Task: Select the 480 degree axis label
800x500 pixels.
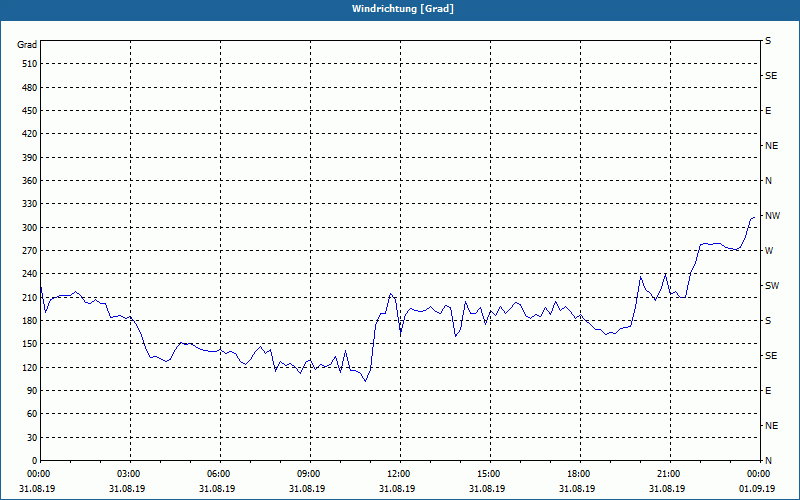Action: point(29,88)
